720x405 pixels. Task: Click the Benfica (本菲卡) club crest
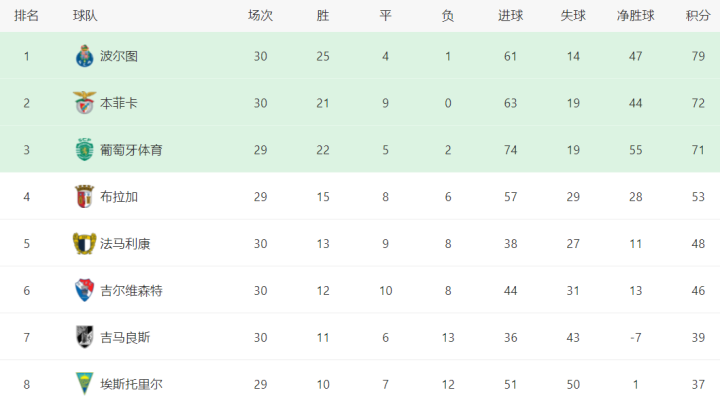(x=84, y=103)
